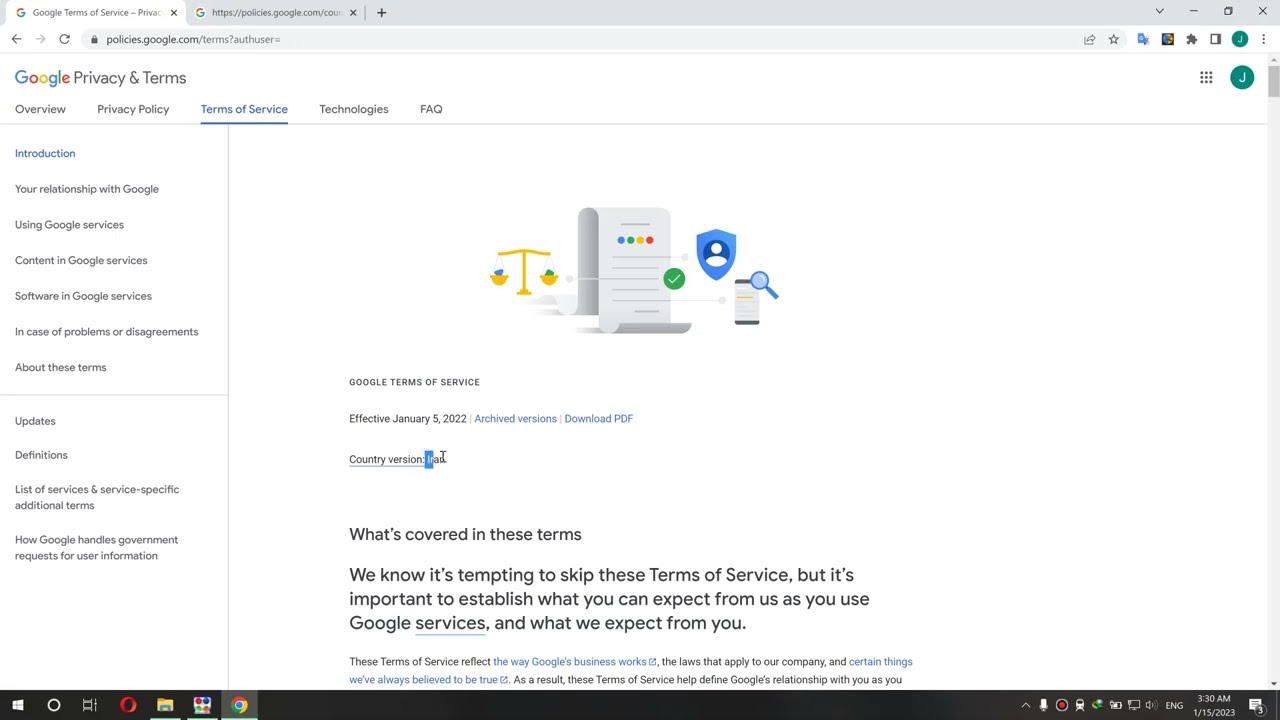Open the FAQ tab
This screenshot has width=1280, height=720.
click(431, 109)
